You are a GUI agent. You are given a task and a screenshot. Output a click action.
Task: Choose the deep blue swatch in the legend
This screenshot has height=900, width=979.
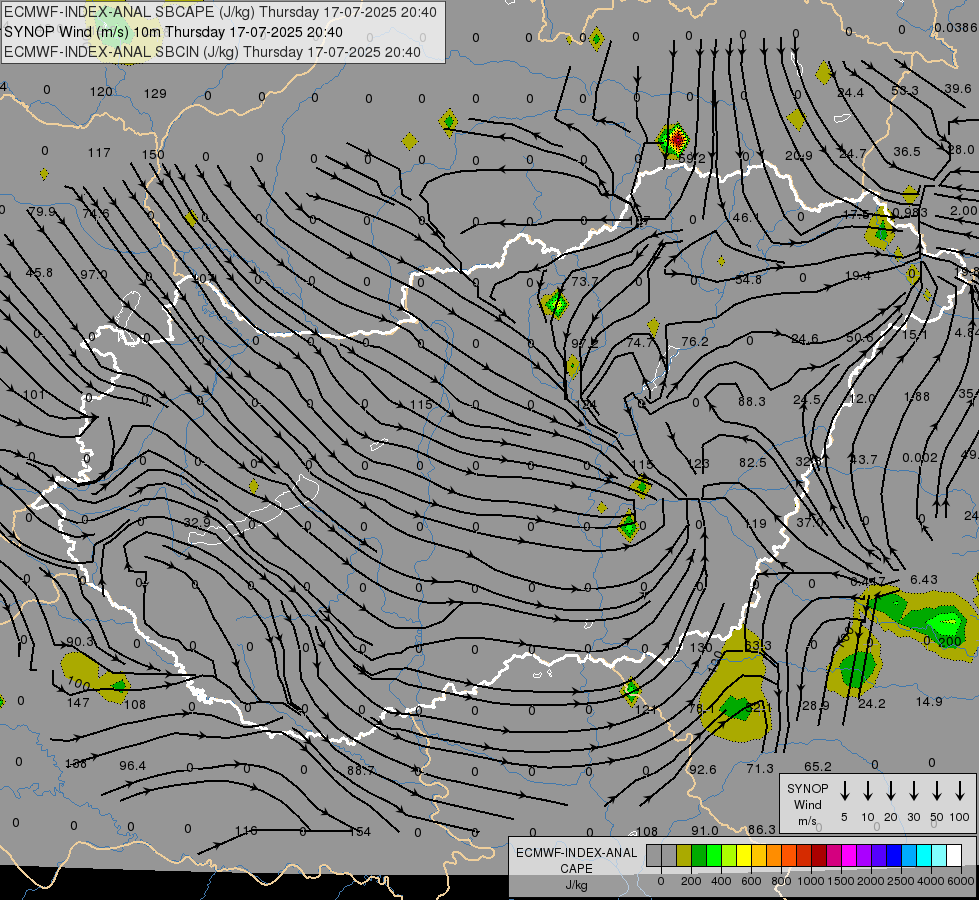tap(893, 856)
